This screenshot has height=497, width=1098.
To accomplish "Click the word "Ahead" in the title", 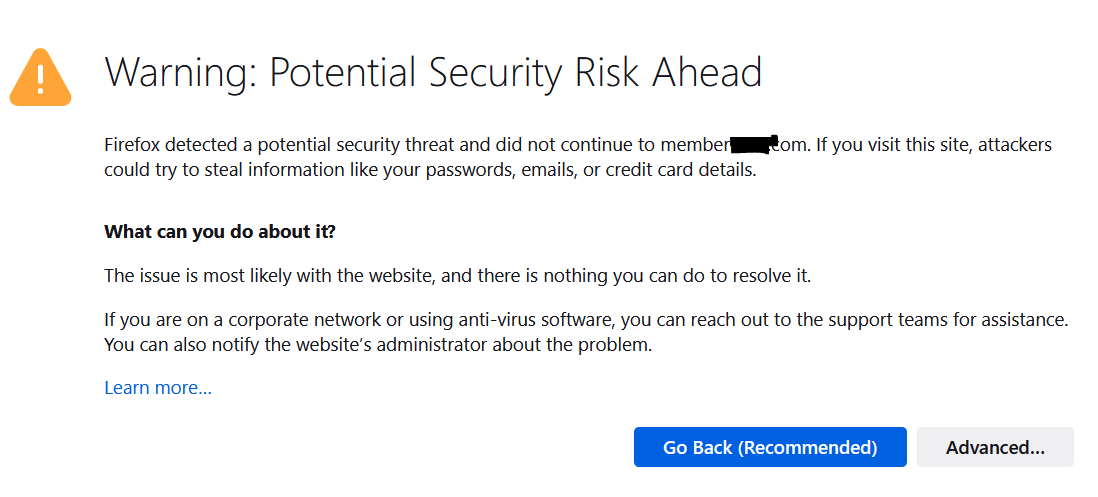I will pos(706,71).
